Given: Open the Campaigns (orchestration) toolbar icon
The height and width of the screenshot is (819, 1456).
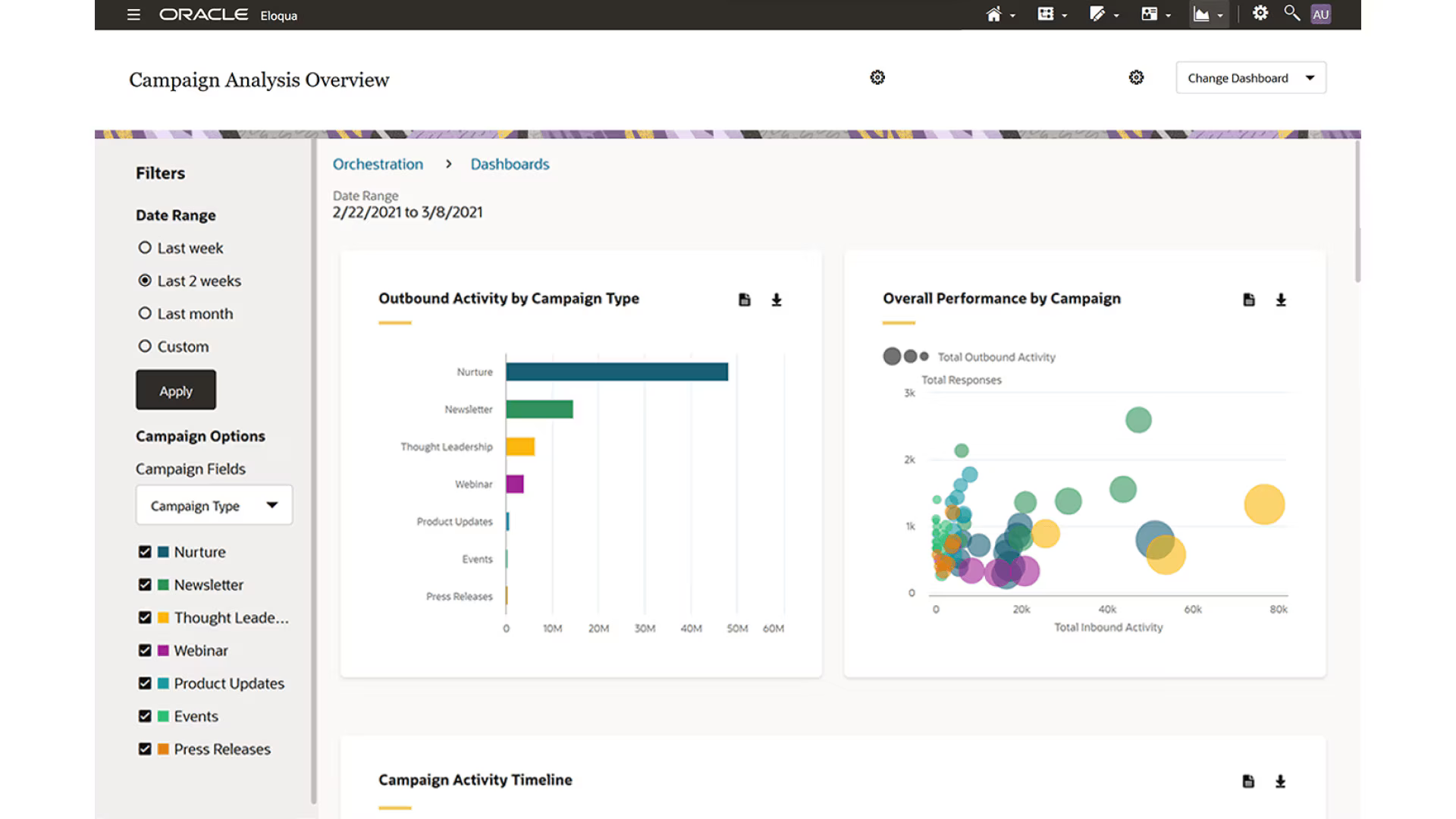Looking at the screenshot, I should click(1046, 14).
